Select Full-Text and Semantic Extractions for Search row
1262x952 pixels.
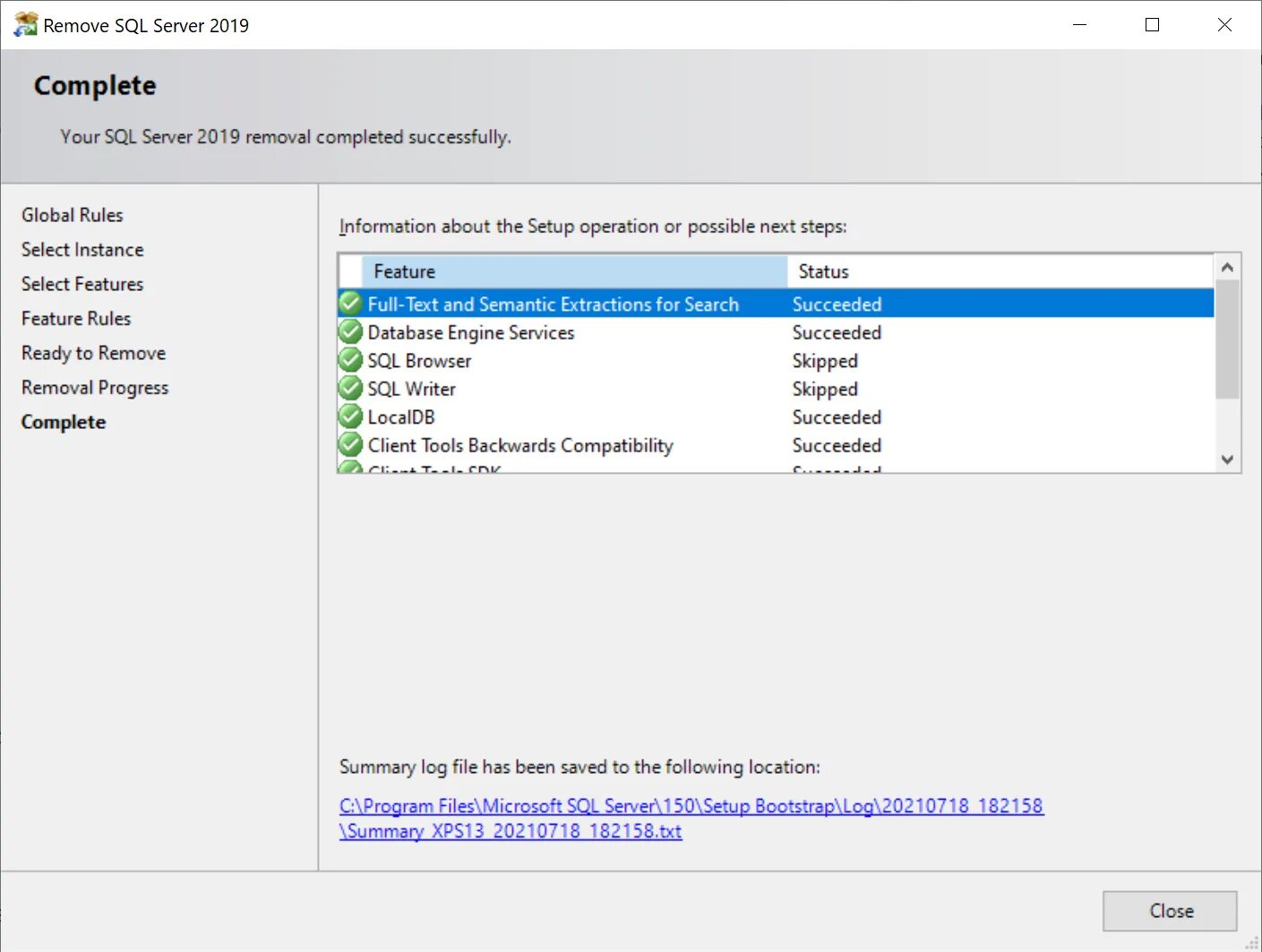coord(776,304)
